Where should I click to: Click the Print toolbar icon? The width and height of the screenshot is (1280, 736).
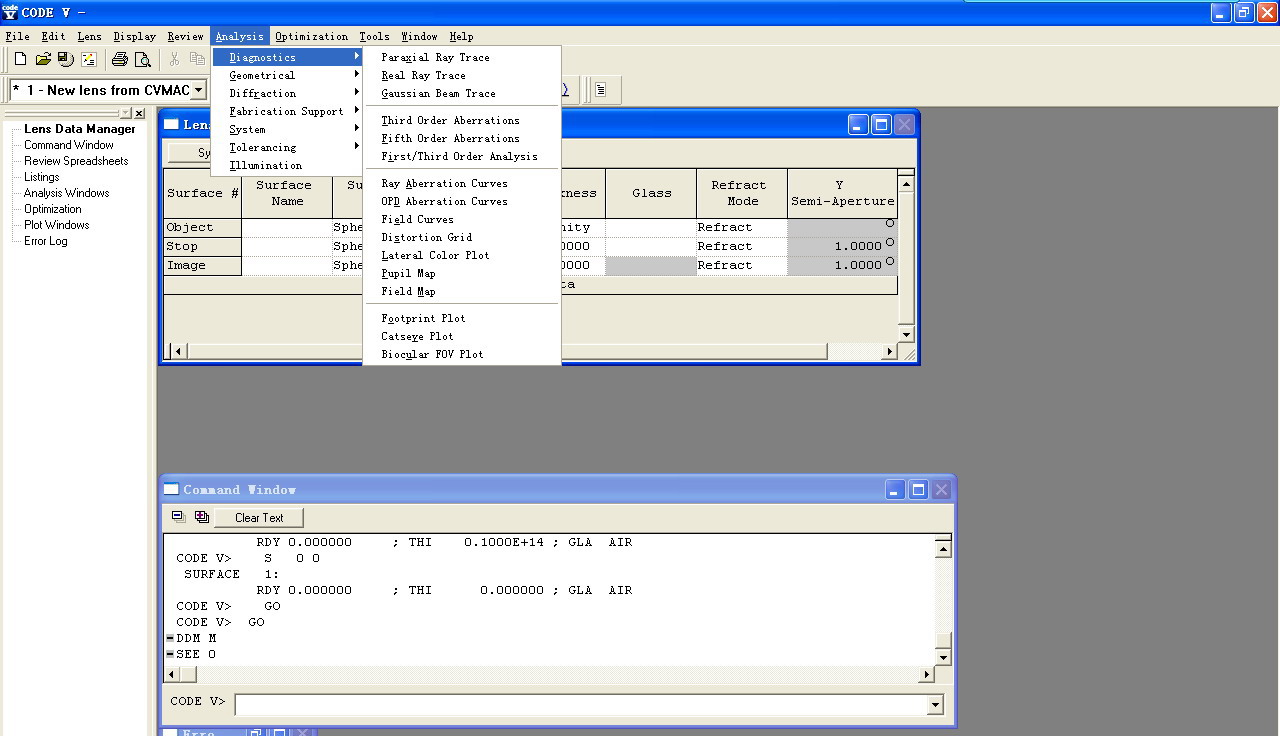[120, 60]
